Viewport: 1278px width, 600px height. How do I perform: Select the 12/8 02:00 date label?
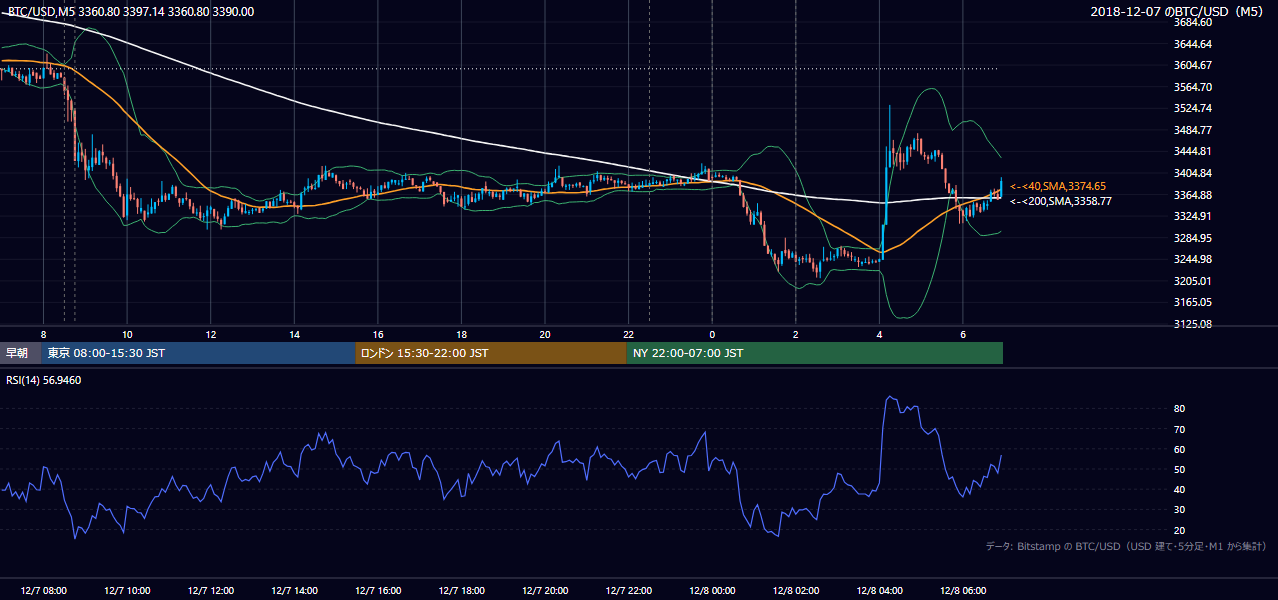pyautogui.click(x=795, y=591)
